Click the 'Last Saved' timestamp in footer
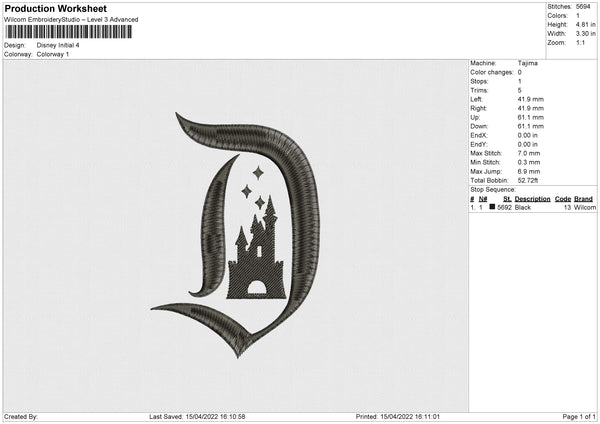This screenshot has width=600, height=424. (197, 417)
